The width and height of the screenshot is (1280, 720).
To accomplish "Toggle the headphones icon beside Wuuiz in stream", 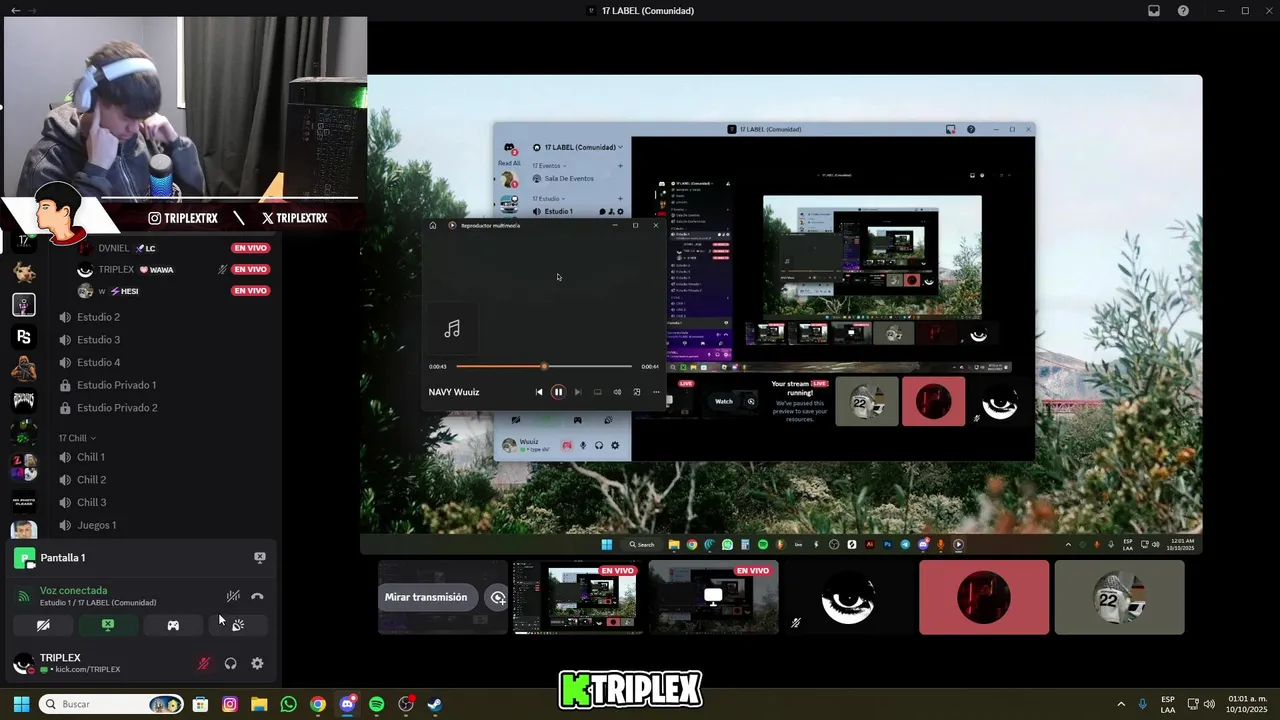I will coord(599,445).
